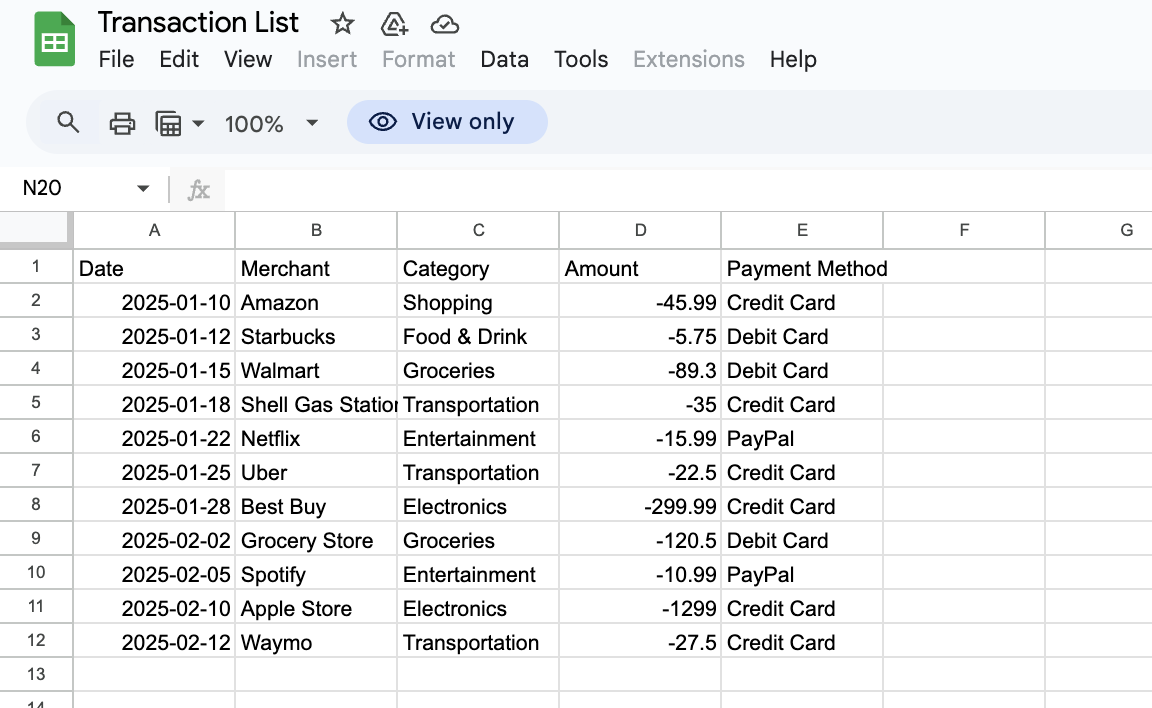This screenshot has width=1152, height=708.
Task: Select the Uber merchant cell
Action: pyautogui.click(x=316, y=472)
